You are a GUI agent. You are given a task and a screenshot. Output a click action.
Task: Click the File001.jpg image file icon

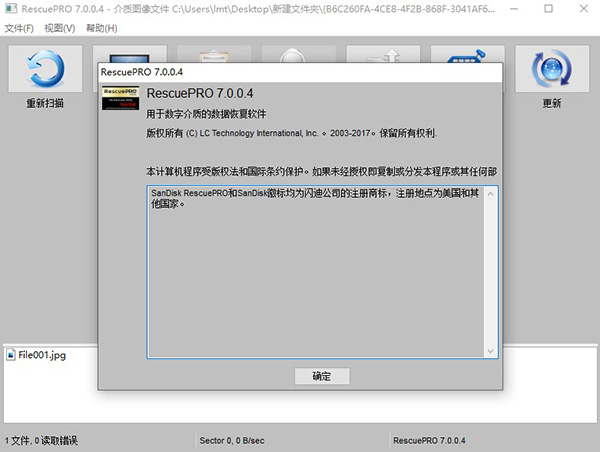click(11, 355)
